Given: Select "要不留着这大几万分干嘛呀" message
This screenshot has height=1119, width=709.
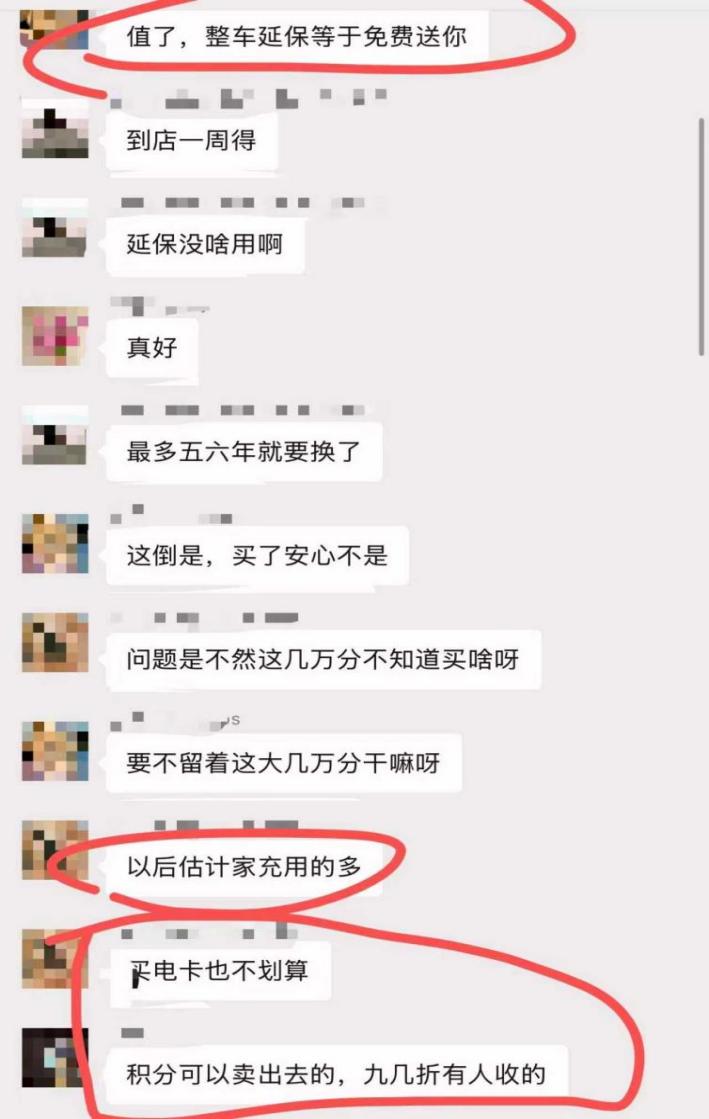Looking at the screenshot, I should (x=283, y=764).
